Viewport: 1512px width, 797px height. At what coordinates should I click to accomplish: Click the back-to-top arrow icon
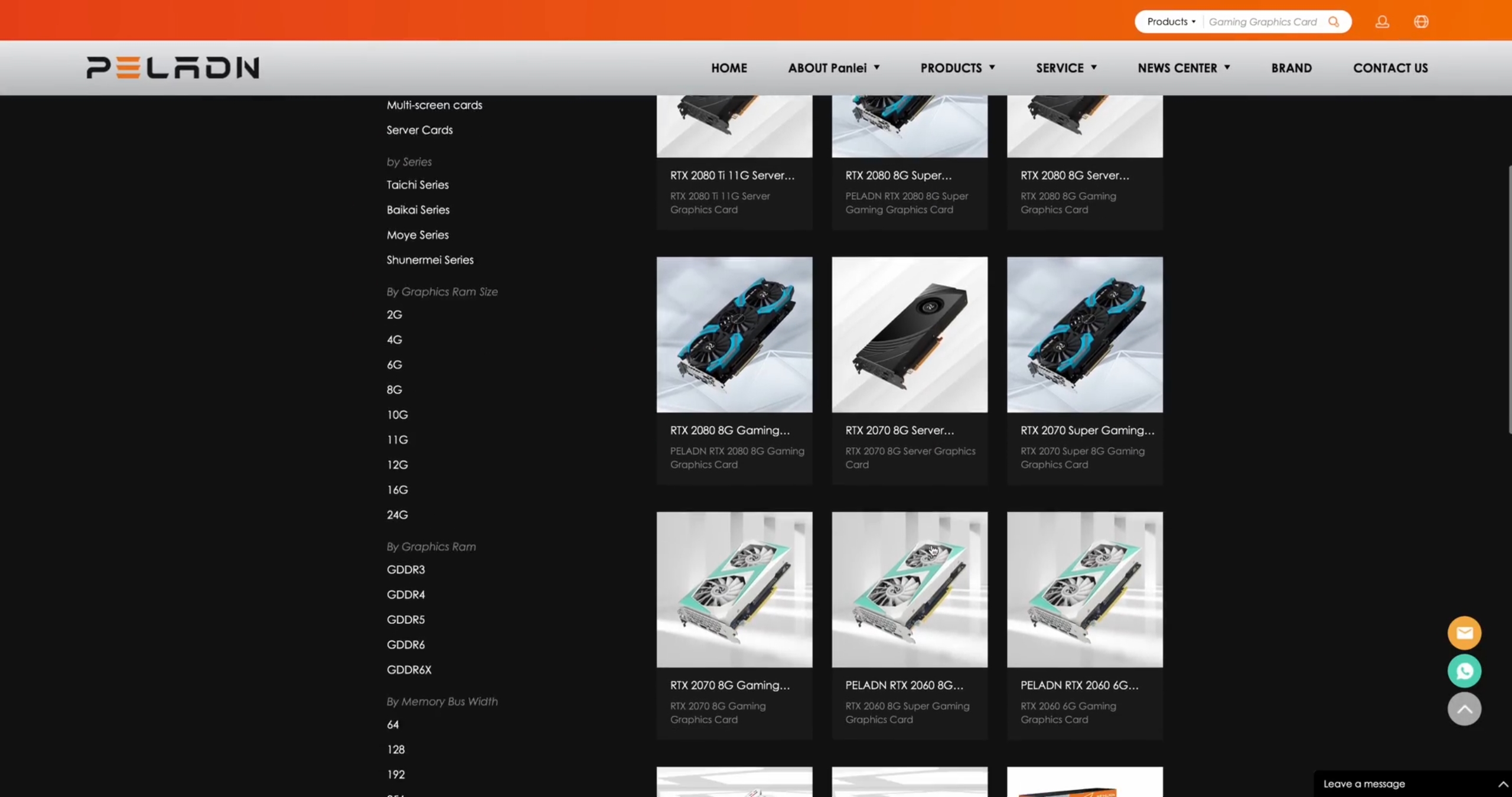pos(1464,708)
